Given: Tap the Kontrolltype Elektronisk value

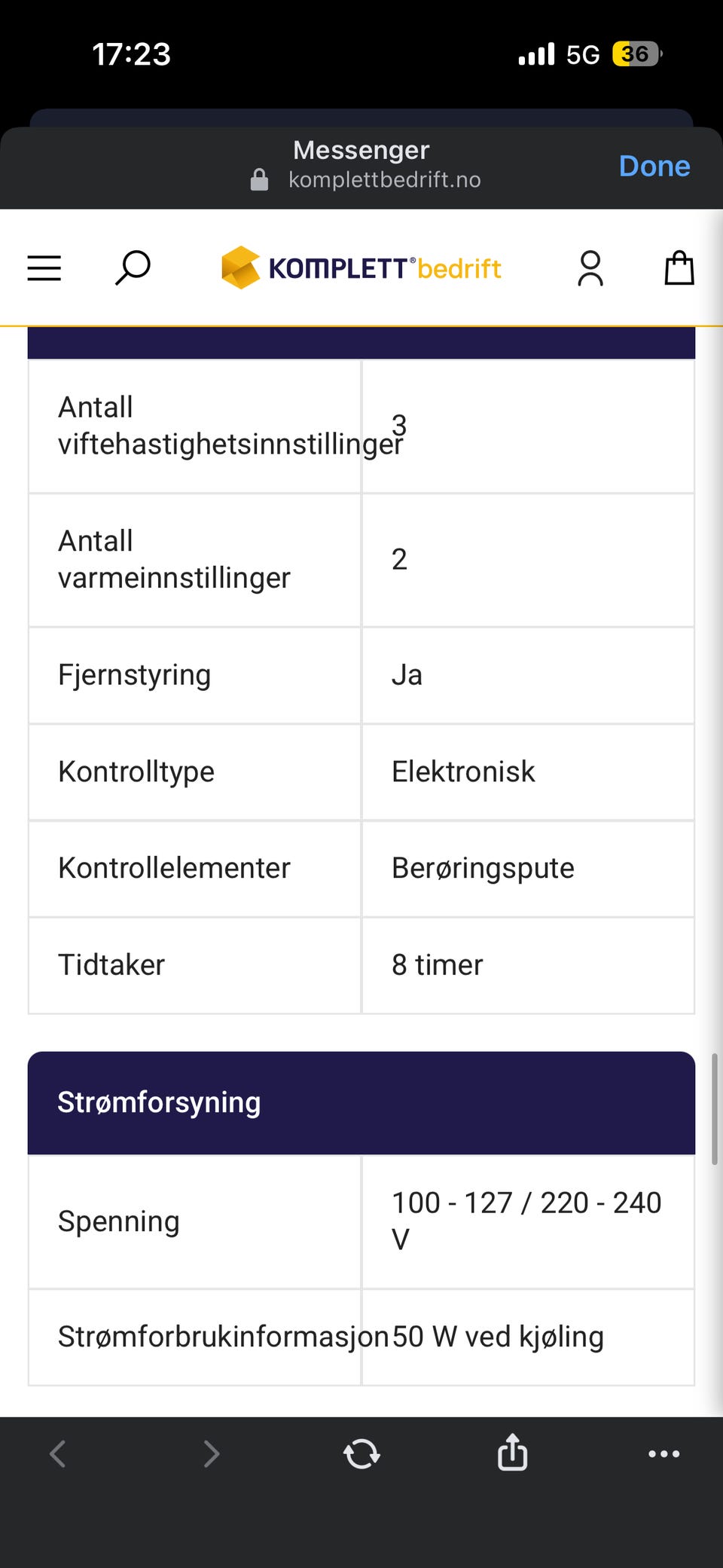Looking at the screenshot, I should click(463, 772).
